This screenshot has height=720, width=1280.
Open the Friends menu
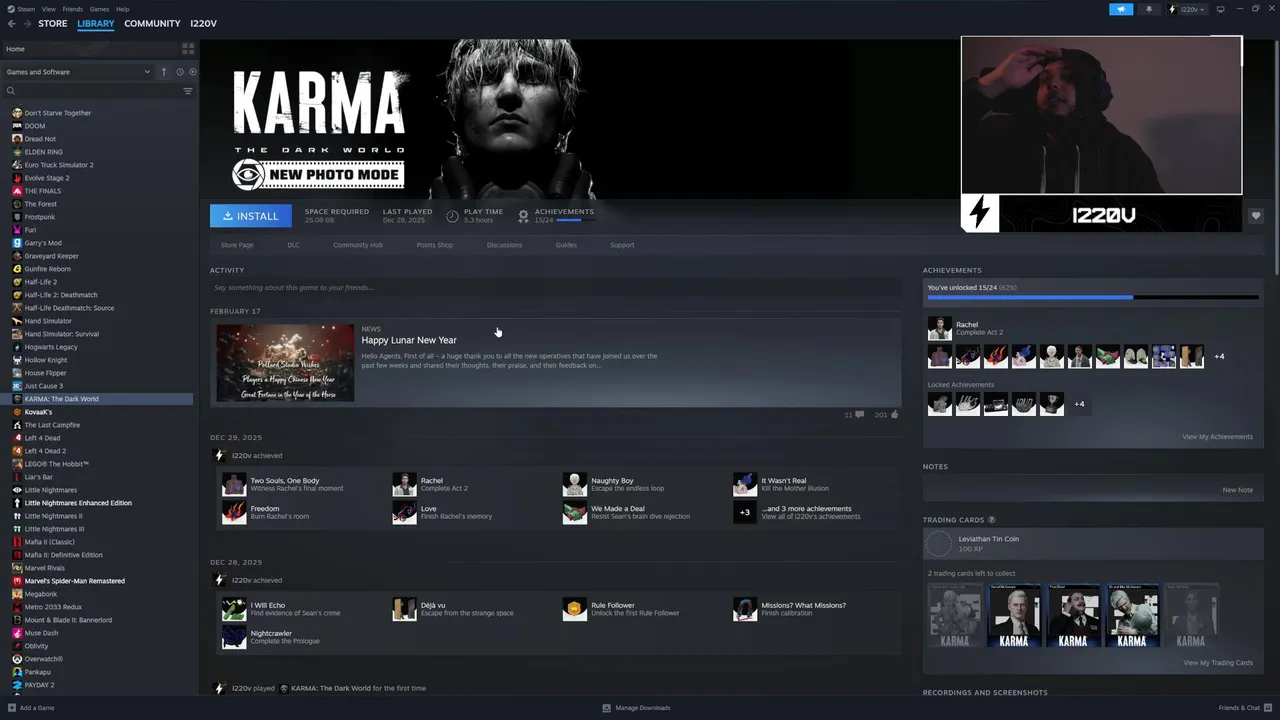73,9
